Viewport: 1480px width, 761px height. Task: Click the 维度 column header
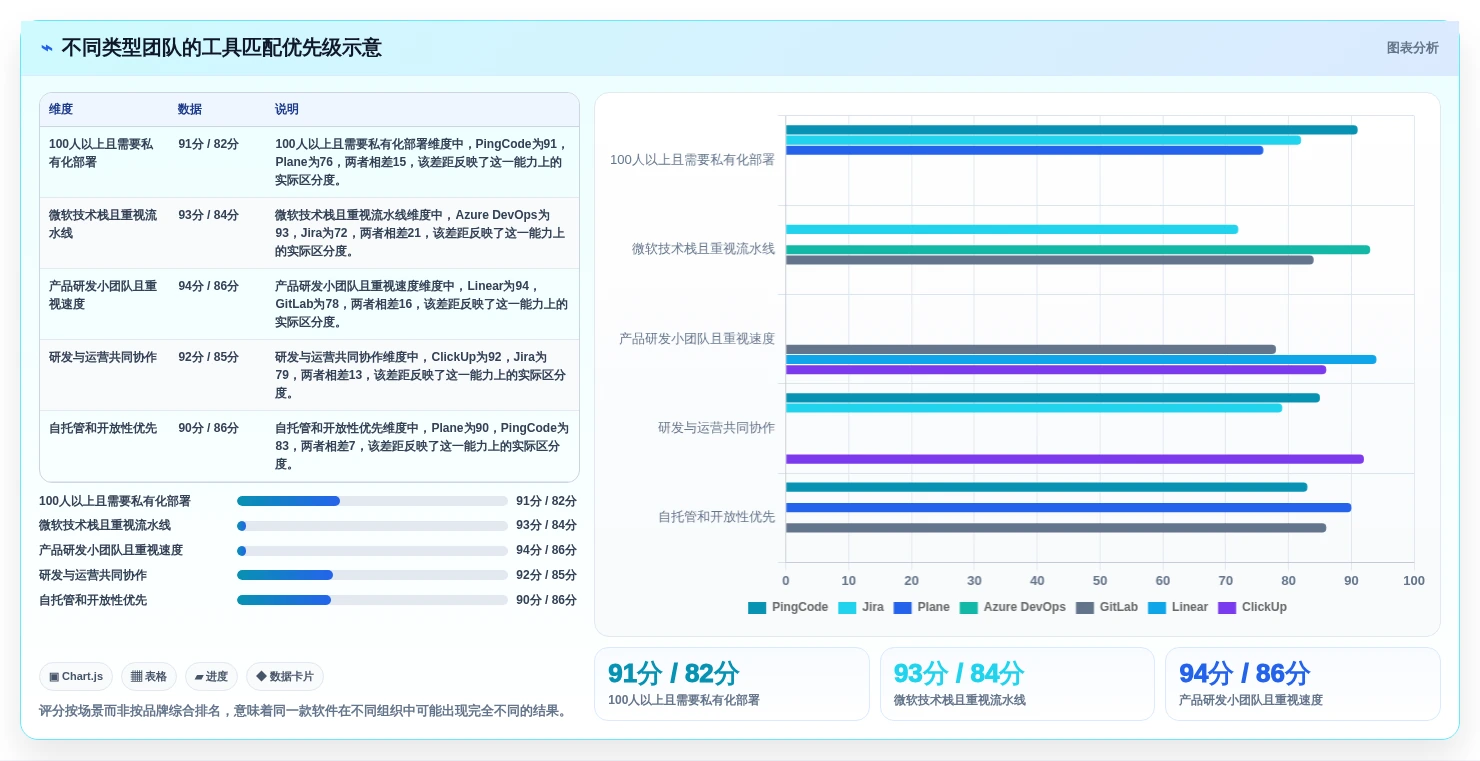(x=61, y=110)
